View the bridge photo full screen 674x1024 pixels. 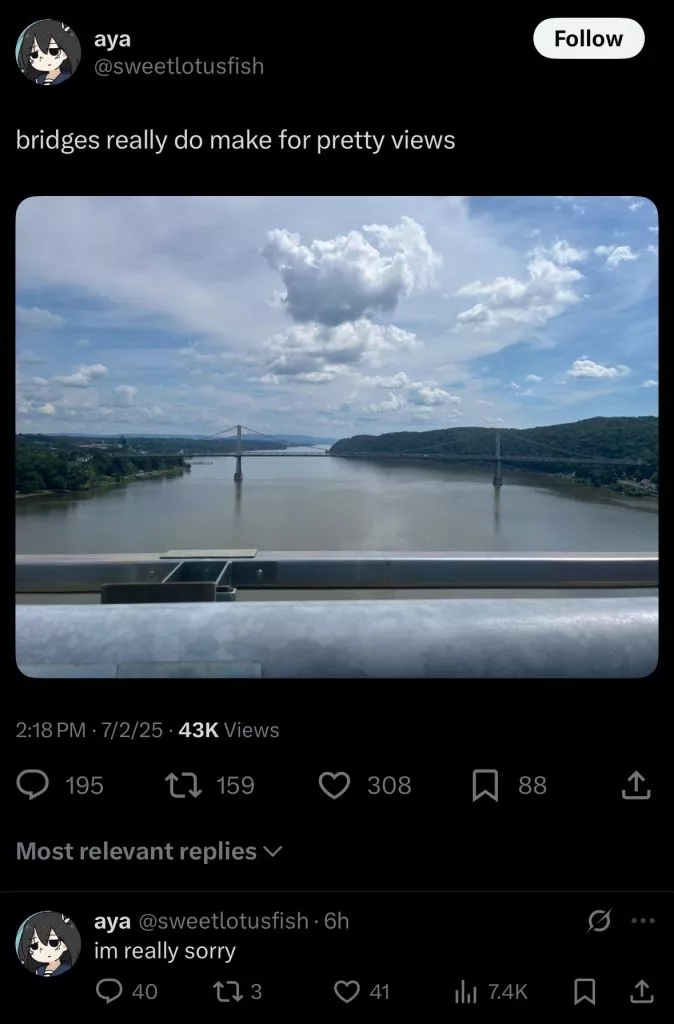point(337,437)
